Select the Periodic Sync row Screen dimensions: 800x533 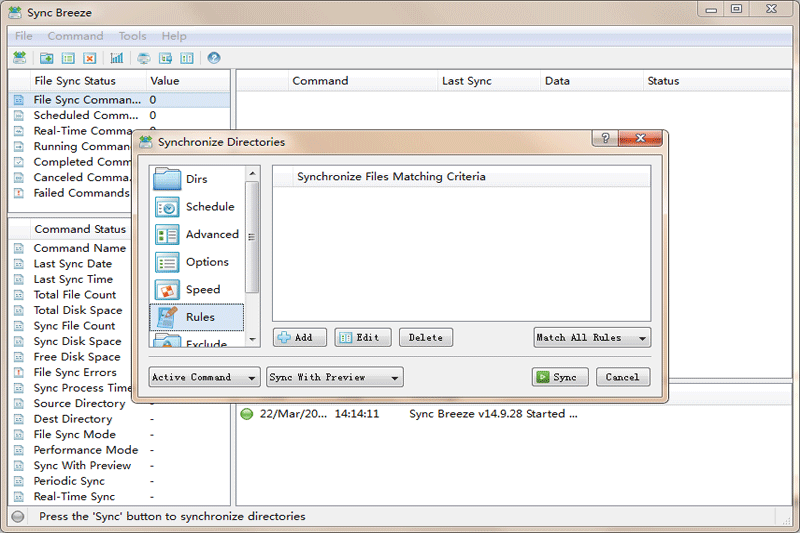click(119, 481)
